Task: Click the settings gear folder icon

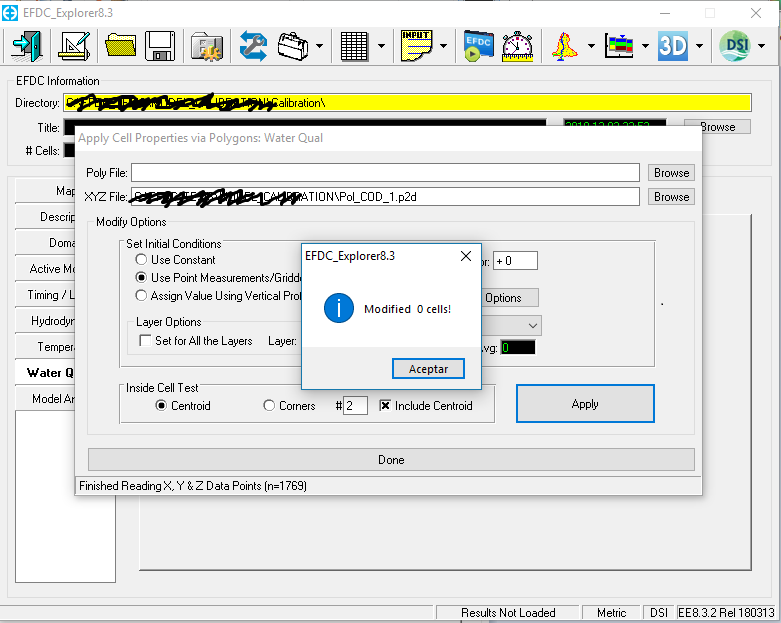Action: [x=207, y=46]
